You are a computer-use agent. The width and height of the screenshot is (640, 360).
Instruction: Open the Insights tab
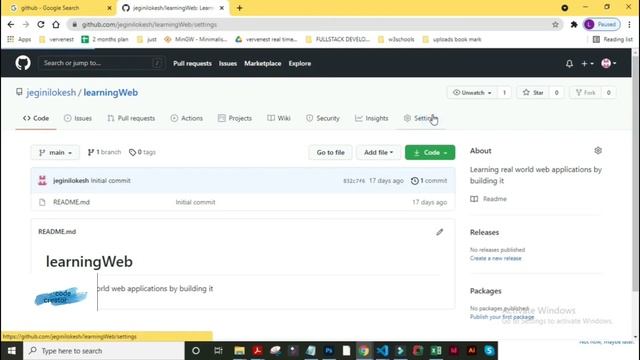371,118
